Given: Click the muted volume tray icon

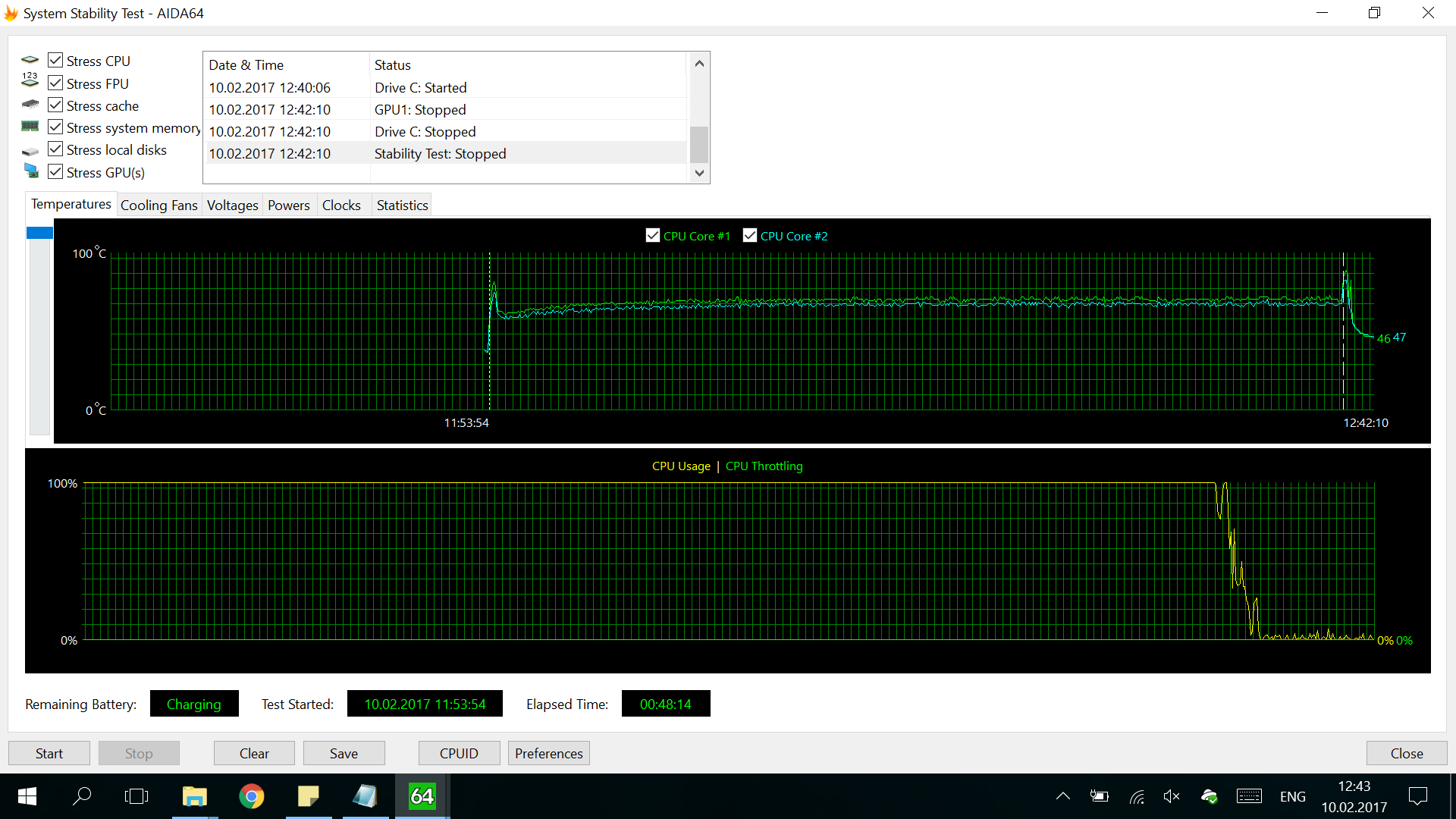Looking at the screenshot, I should 1172,796.
